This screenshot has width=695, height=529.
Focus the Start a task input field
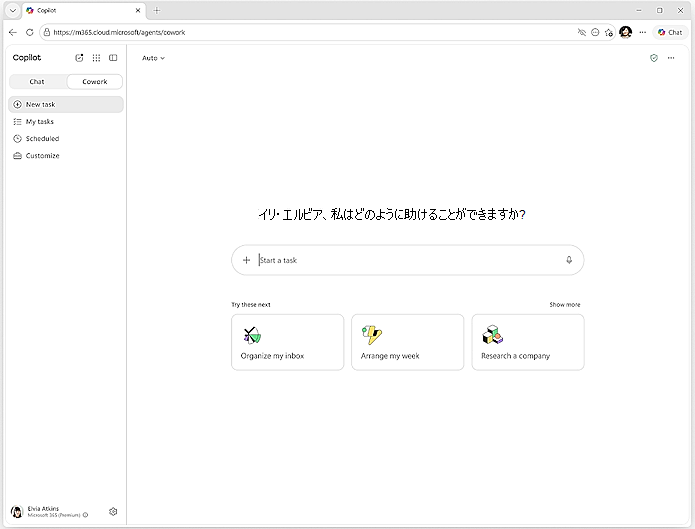(x=409, y=260)
